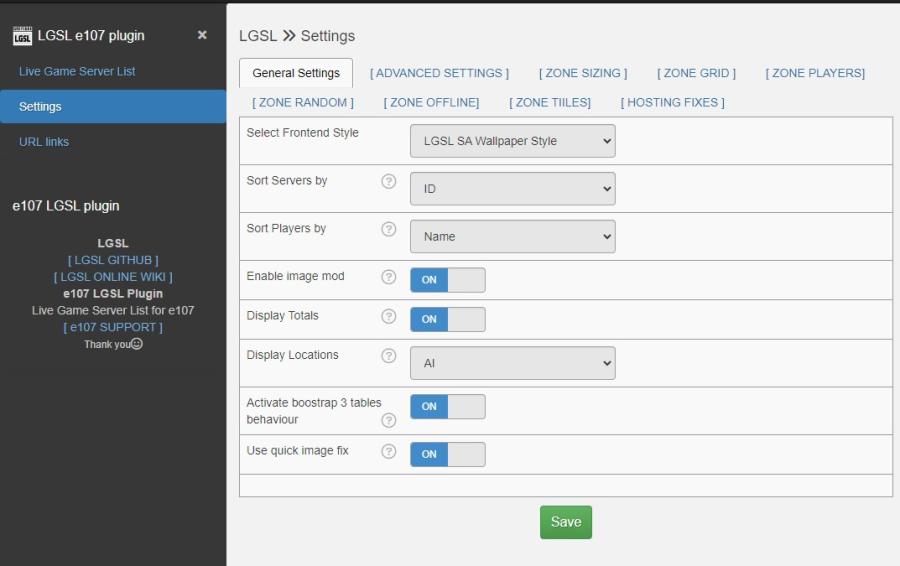900x566 pixels.
Task: Open help icon for Display Locations
Action: coord(389,356)
